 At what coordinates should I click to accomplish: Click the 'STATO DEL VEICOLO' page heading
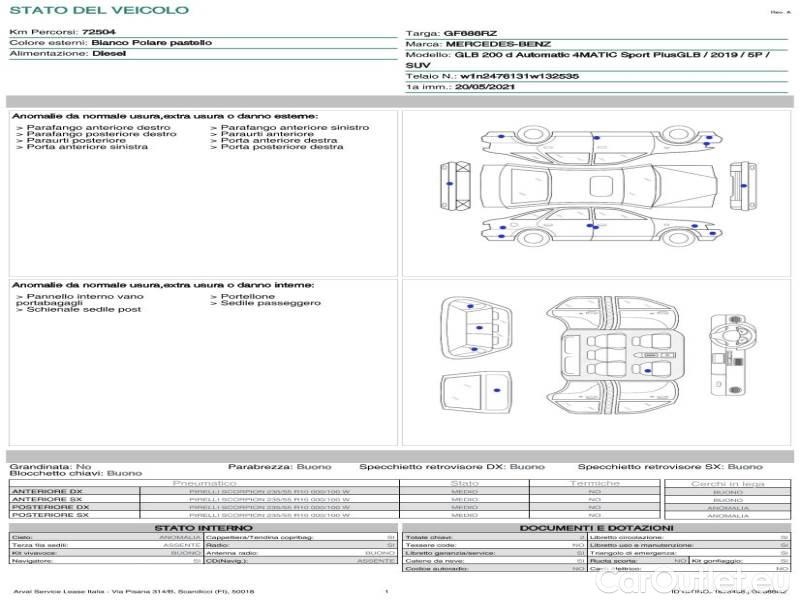[x=99, y=10]
